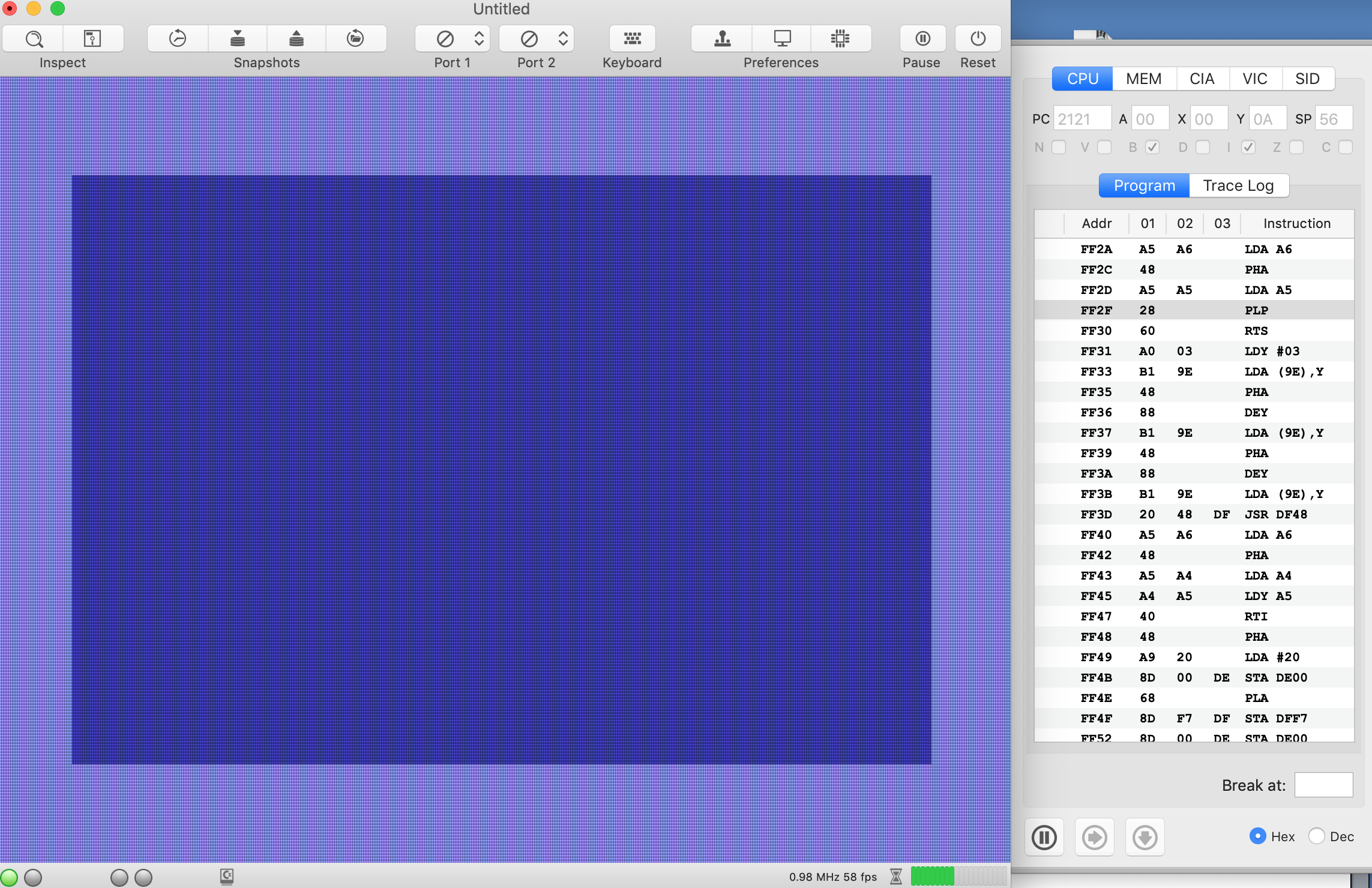Click the SP register field

coord(1334,119)
